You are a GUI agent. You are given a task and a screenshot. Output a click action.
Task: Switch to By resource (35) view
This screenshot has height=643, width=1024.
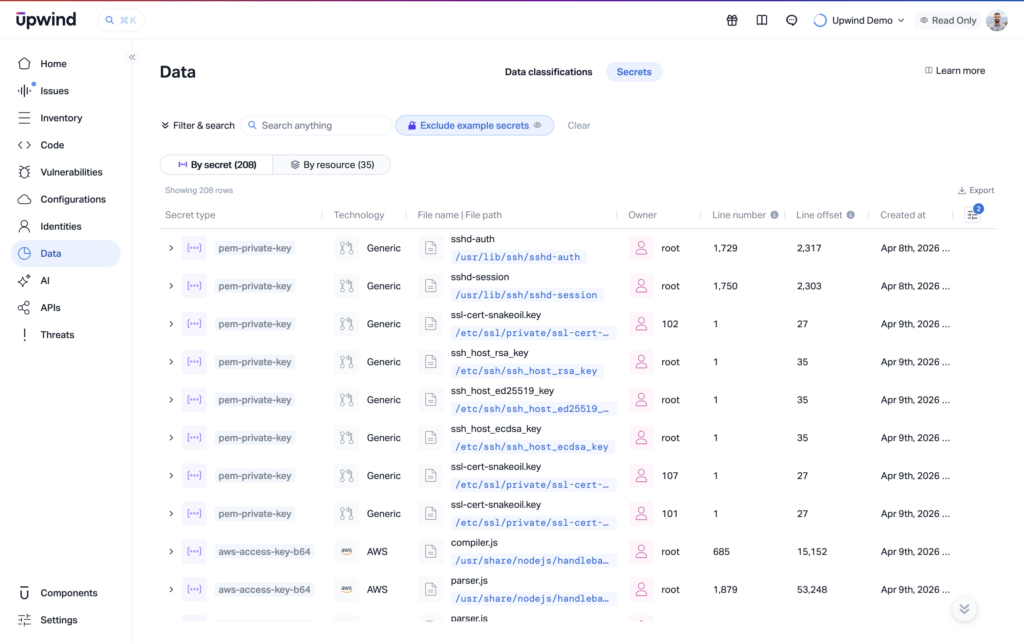(332, 164)
